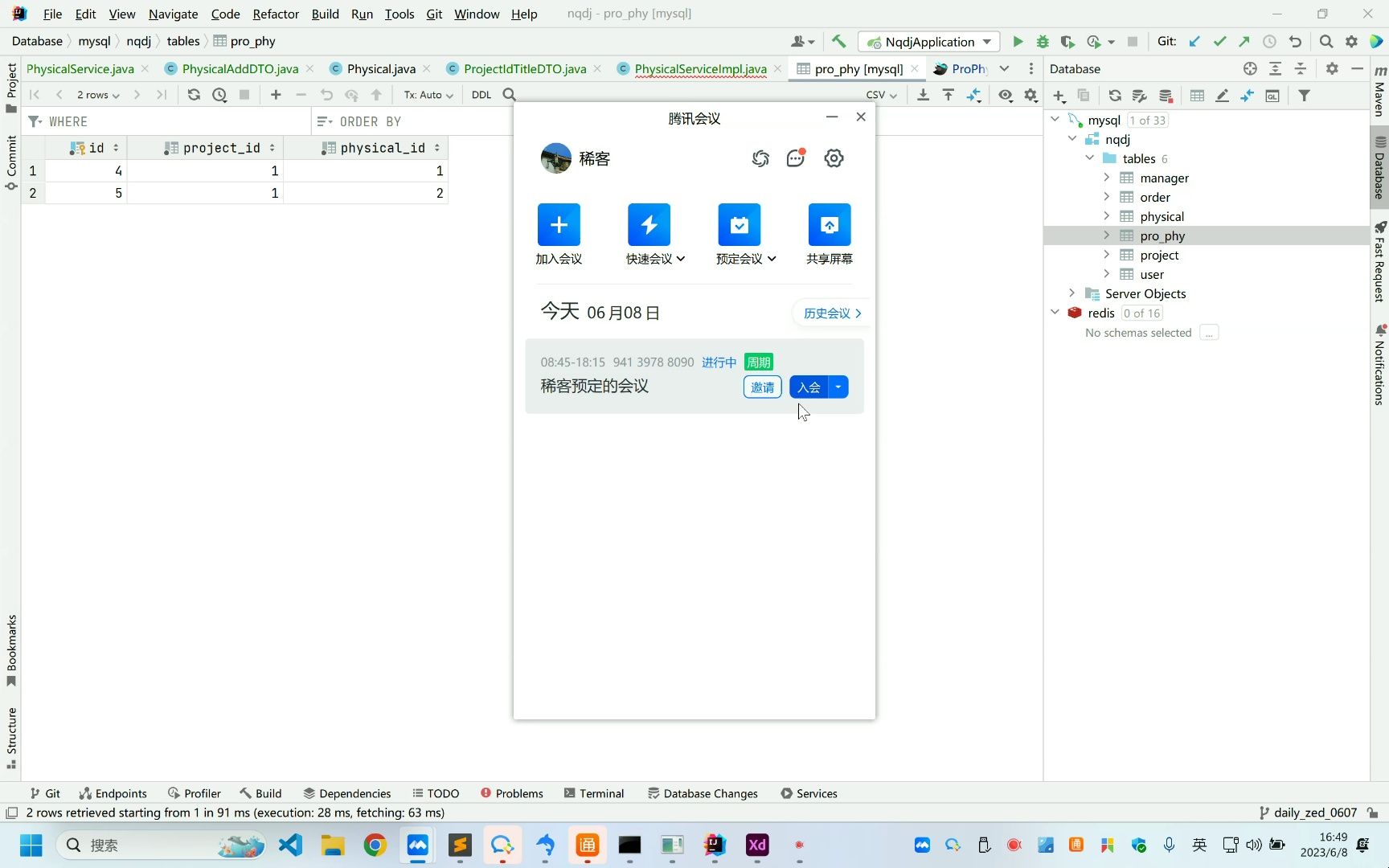The height and width of the screenshot is (868, 1389).
Task: Open the Refactor menu
Action: click(x=276, y=14)
